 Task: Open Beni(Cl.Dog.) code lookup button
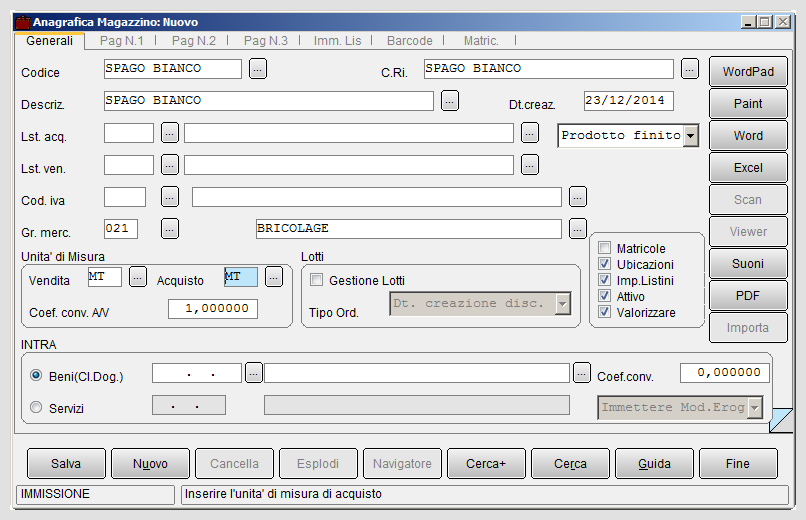254,373
